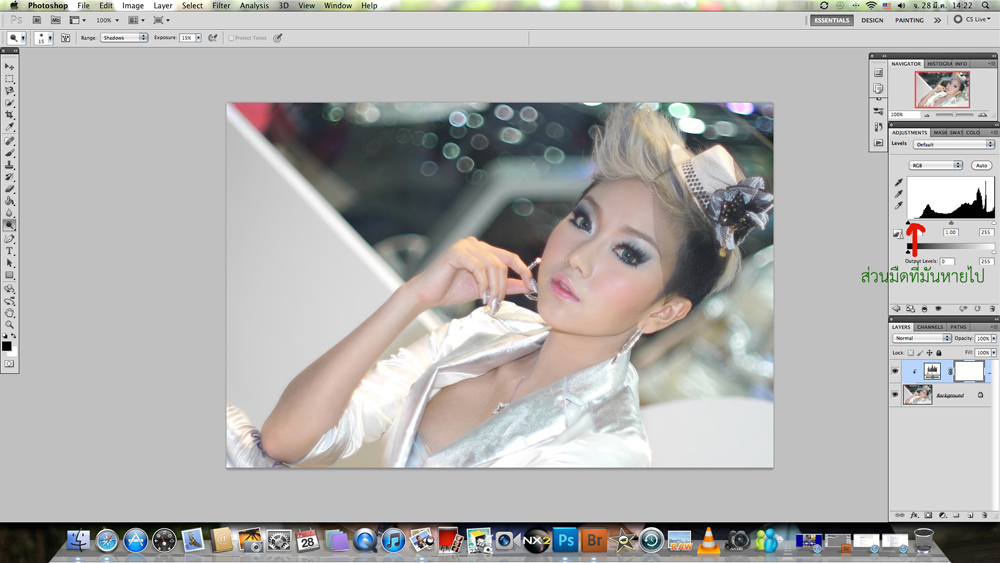
Task: Open the Filter menu
Action: coord(220,6)
